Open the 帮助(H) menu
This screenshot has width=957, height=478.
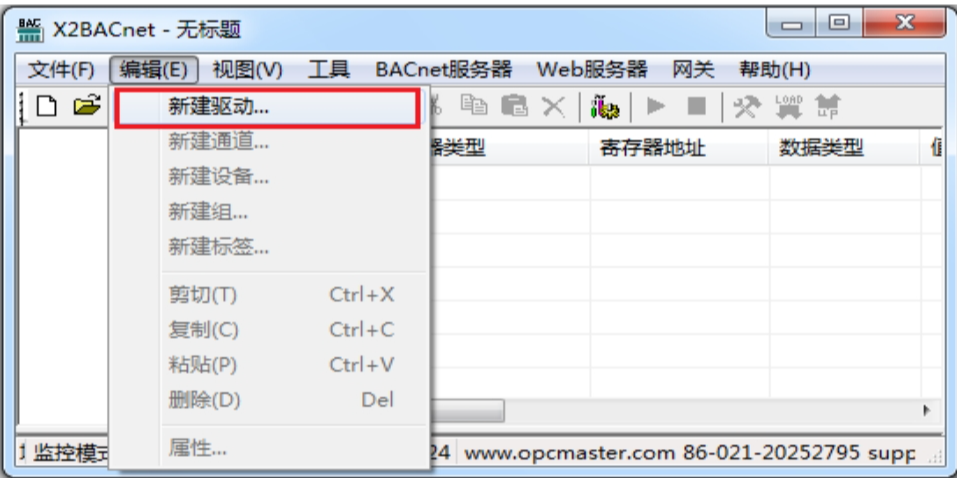[775, 70]
